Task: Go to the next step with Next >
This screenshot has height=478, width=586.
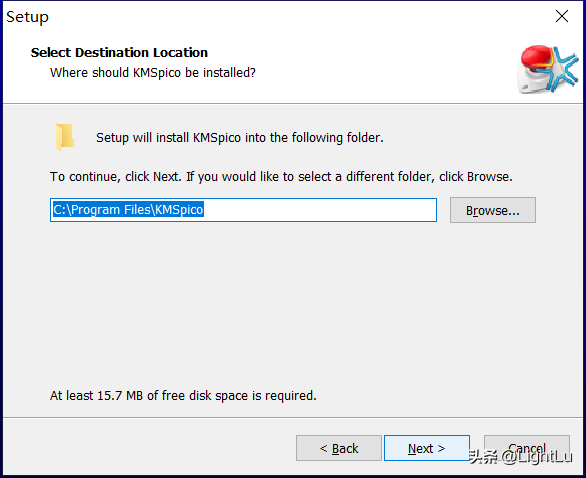Action: 427,448
